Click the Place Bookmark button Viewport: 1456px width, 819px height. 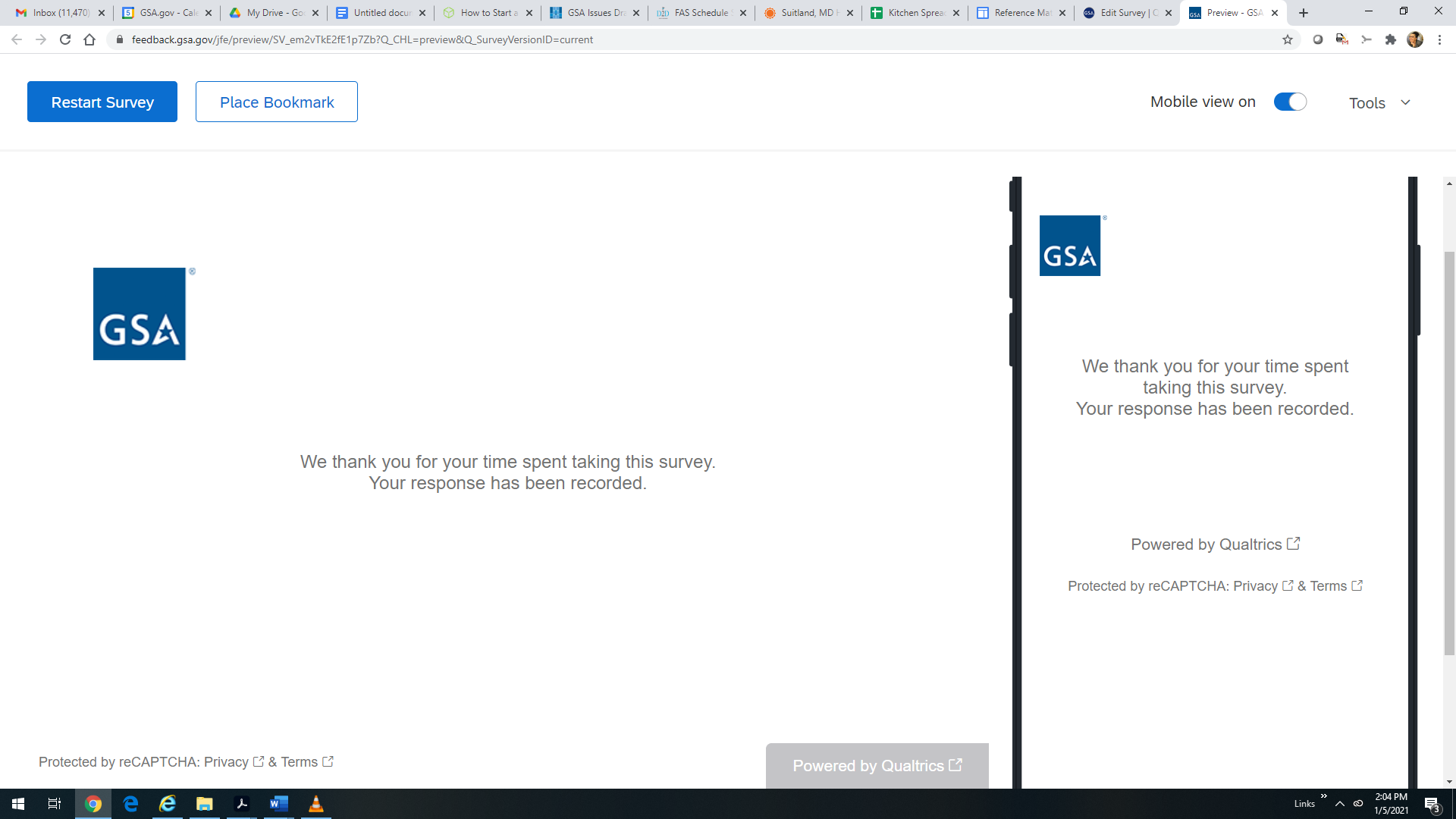point(277,102)
